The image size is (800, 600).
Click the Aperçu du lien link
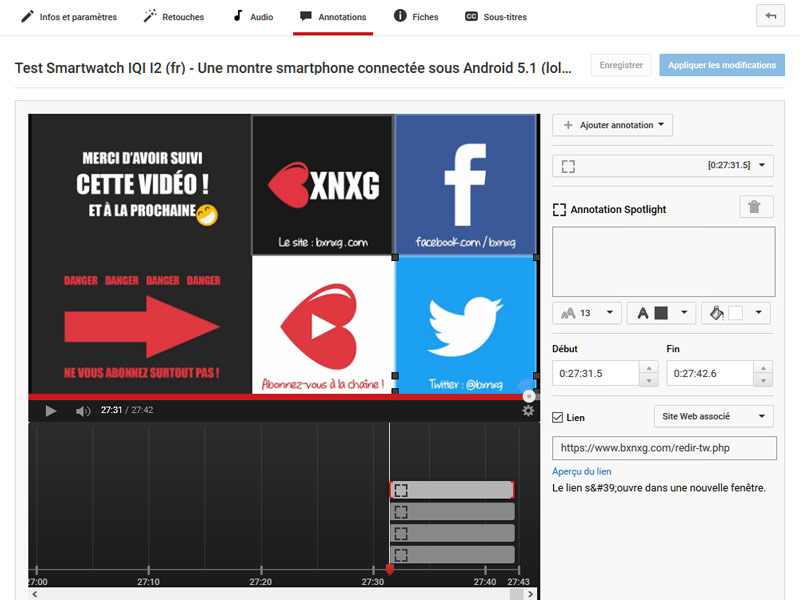pyautogui.click(x=582, y=471)
